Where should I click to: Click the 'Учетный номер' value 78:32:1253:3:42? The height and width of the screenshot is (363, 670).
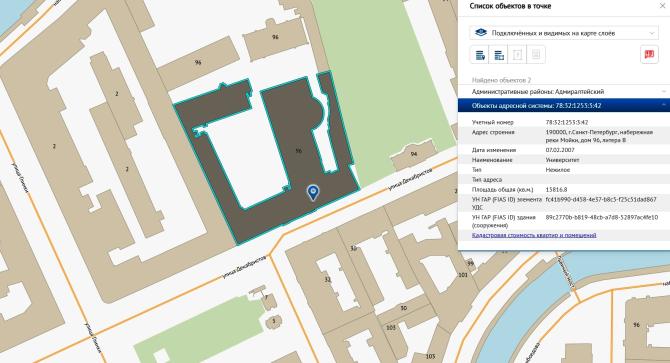click(567, 122)
